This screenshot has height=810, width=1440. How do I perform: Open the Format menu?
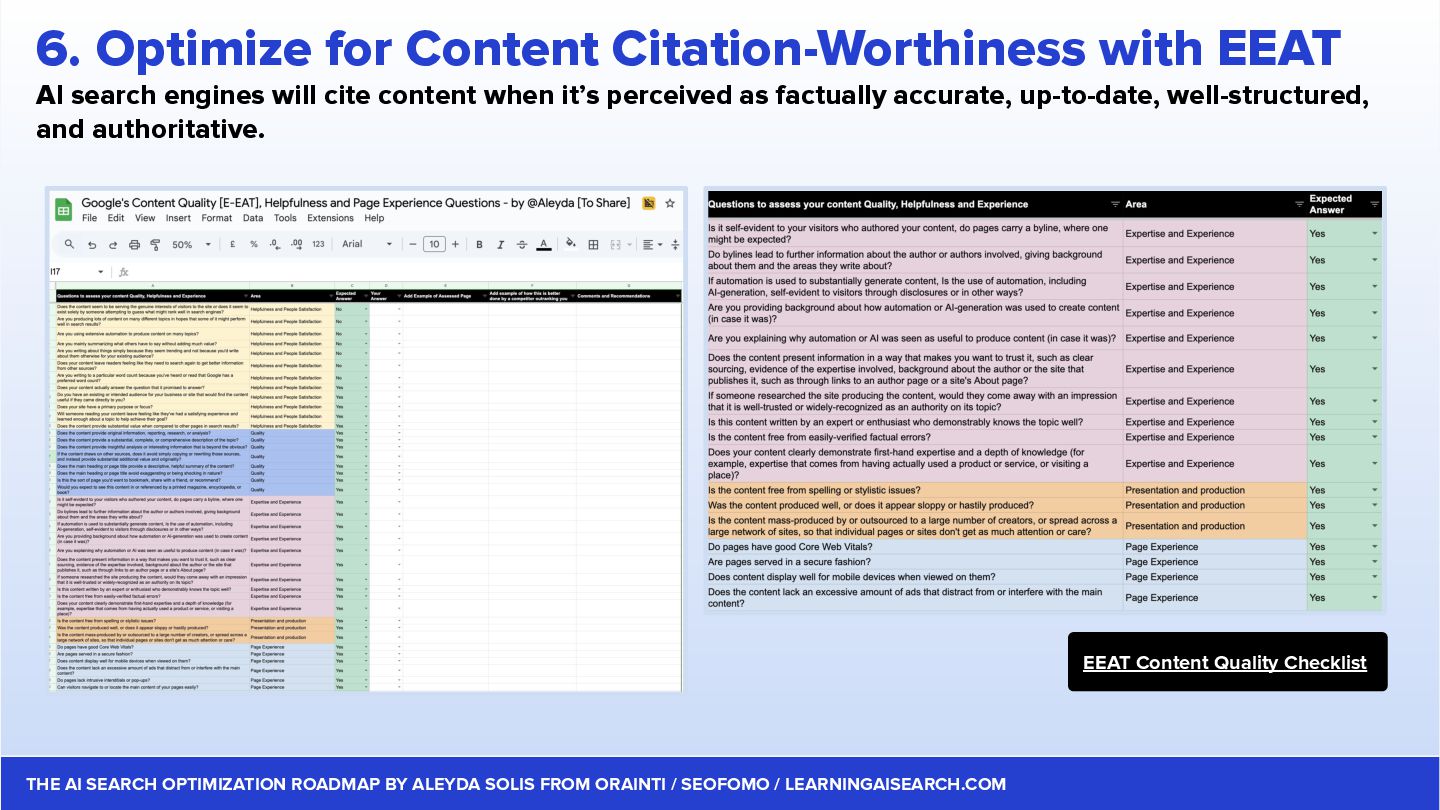(x=217, y=218)
